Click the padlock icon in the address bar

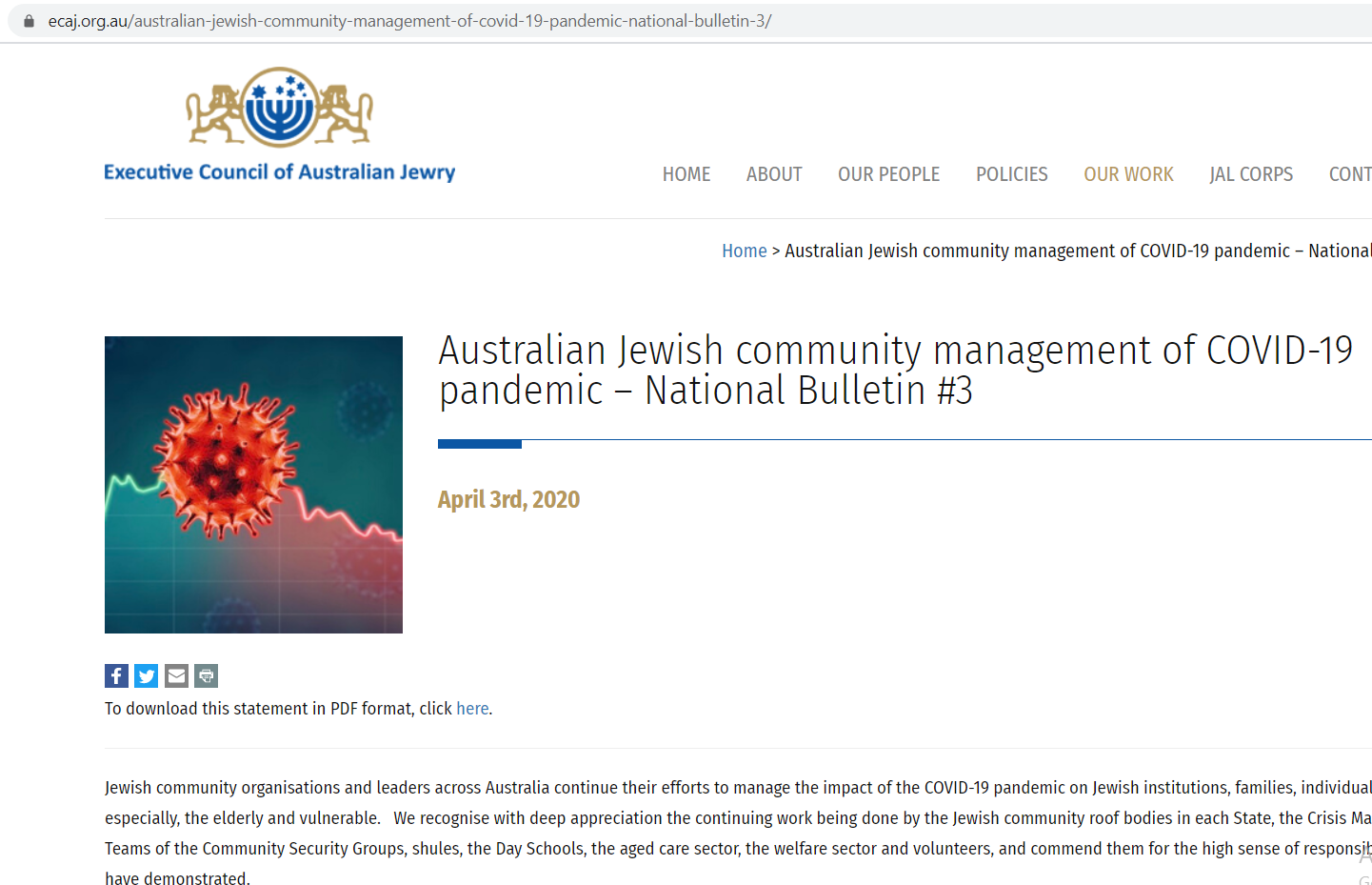tap(29, 21)
